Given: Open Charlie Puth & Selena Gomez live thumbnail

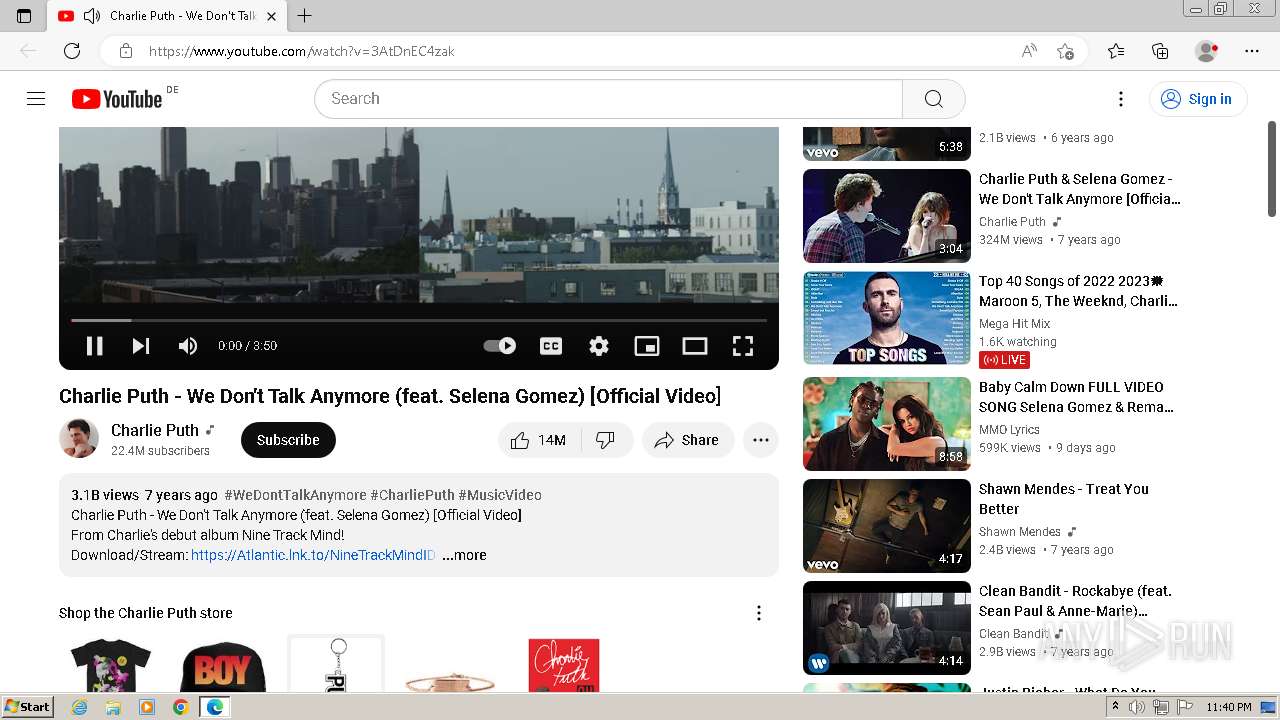Looking at the screenshot, I should (x=887, y=216).
